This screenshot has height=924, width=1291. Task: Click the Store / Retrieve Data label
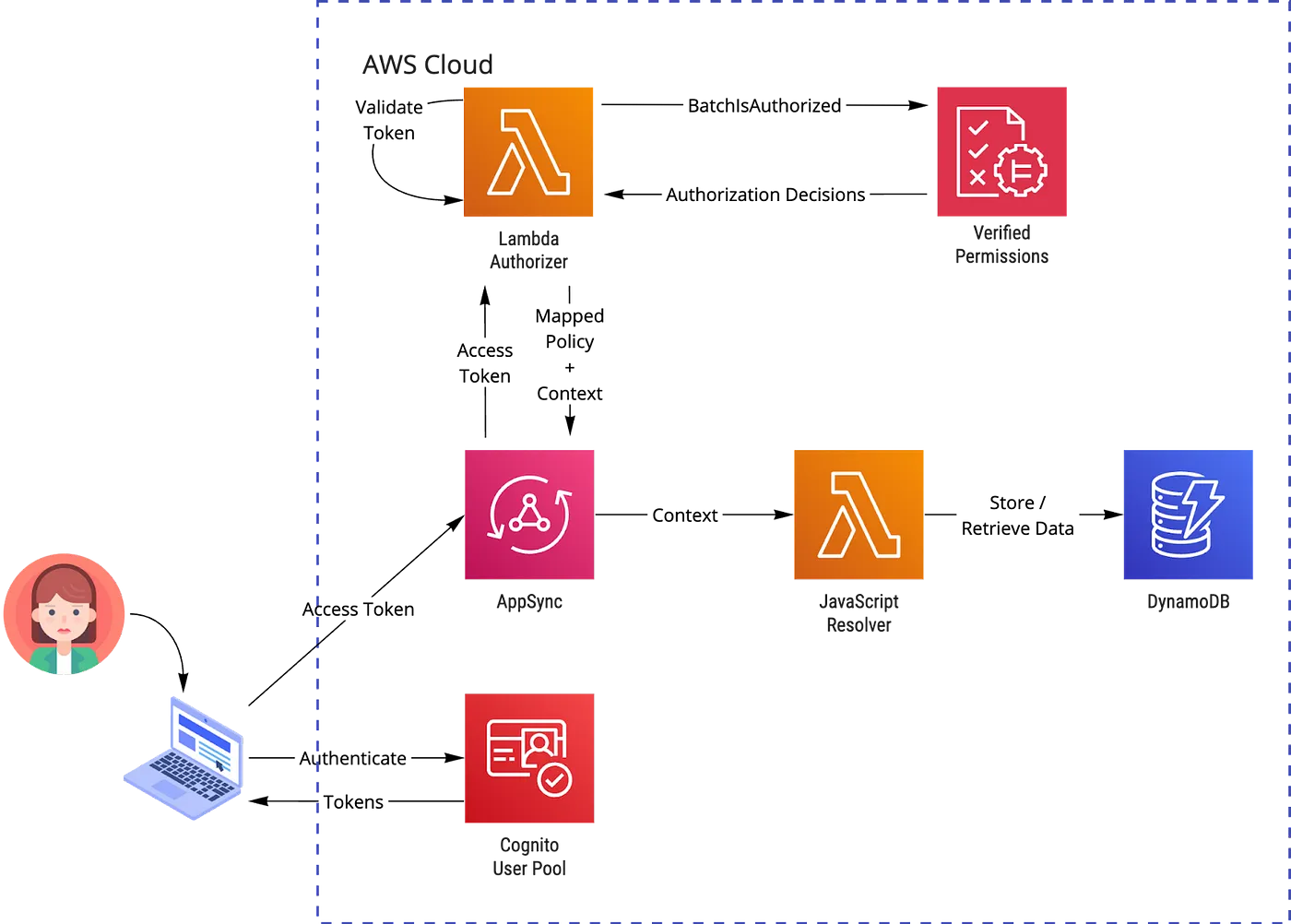click(1017, 515)
